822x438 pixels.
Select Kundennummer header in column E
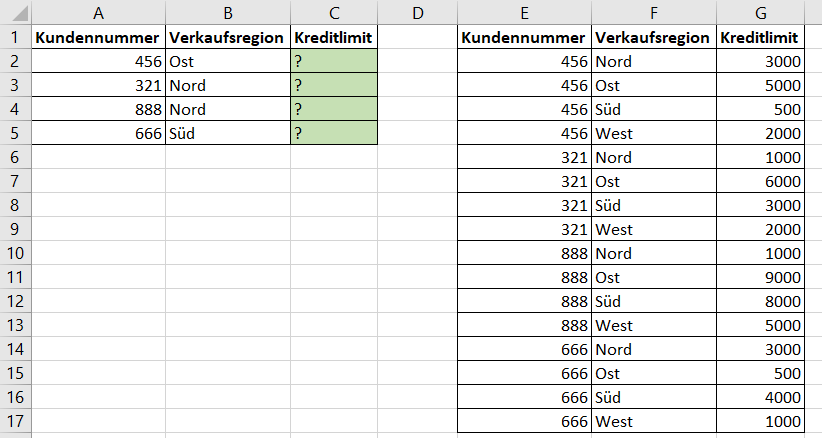pos(524,37)
